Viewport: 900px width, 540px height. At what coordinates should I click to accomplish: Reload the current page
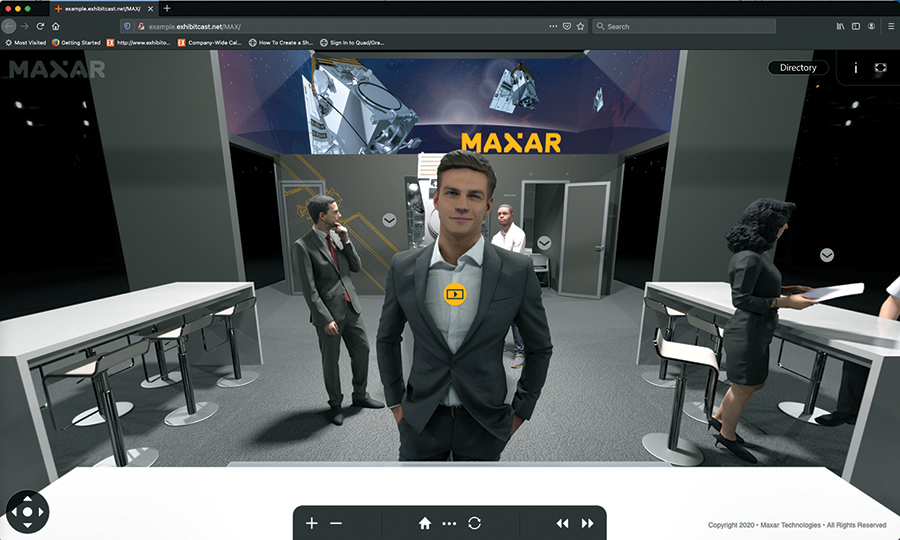[40, 26]
